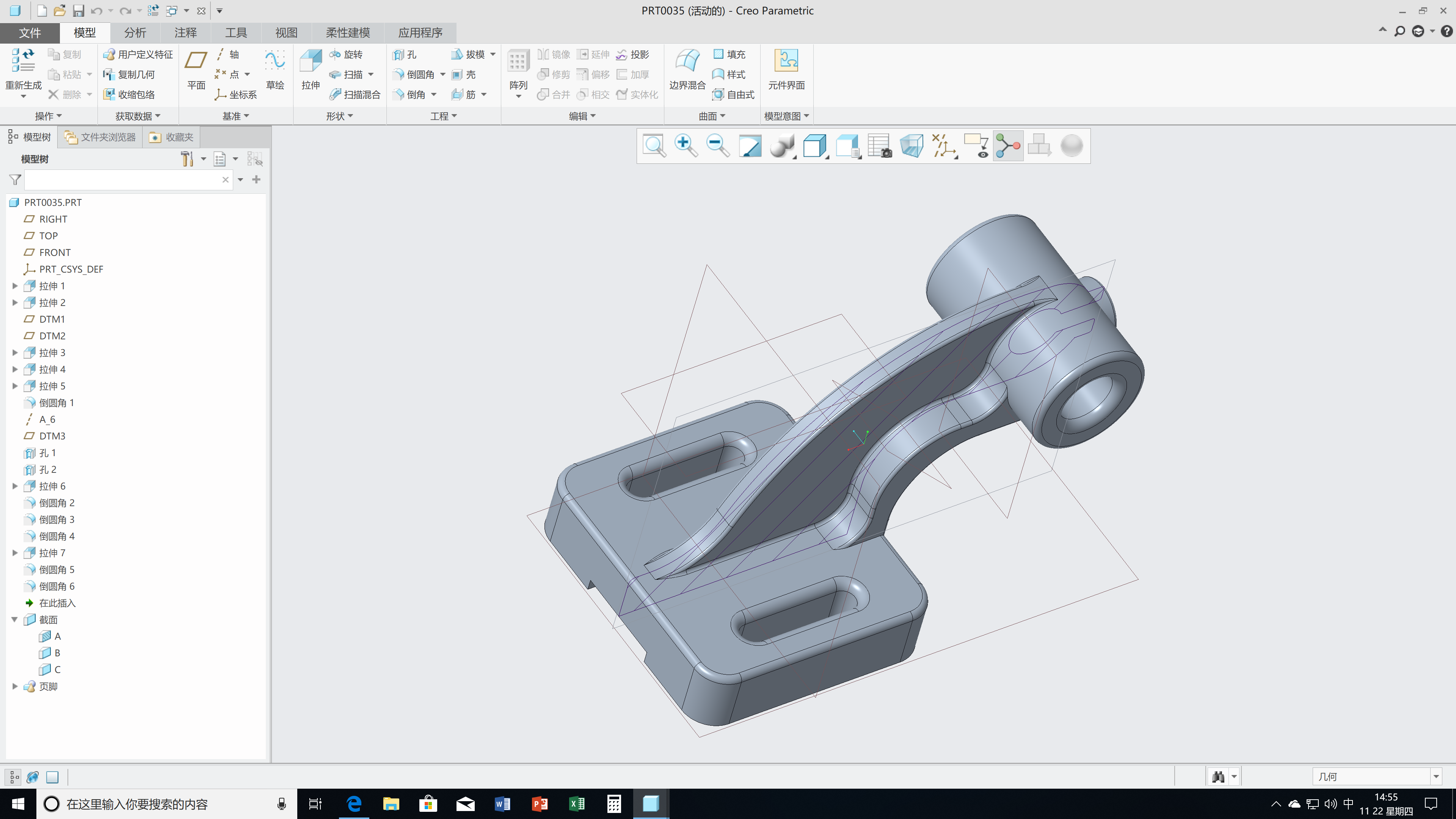Screen dimensions: 1456x819
Task: Click the 用户定义特征 (UDF) tool
Action: point(138,54)
